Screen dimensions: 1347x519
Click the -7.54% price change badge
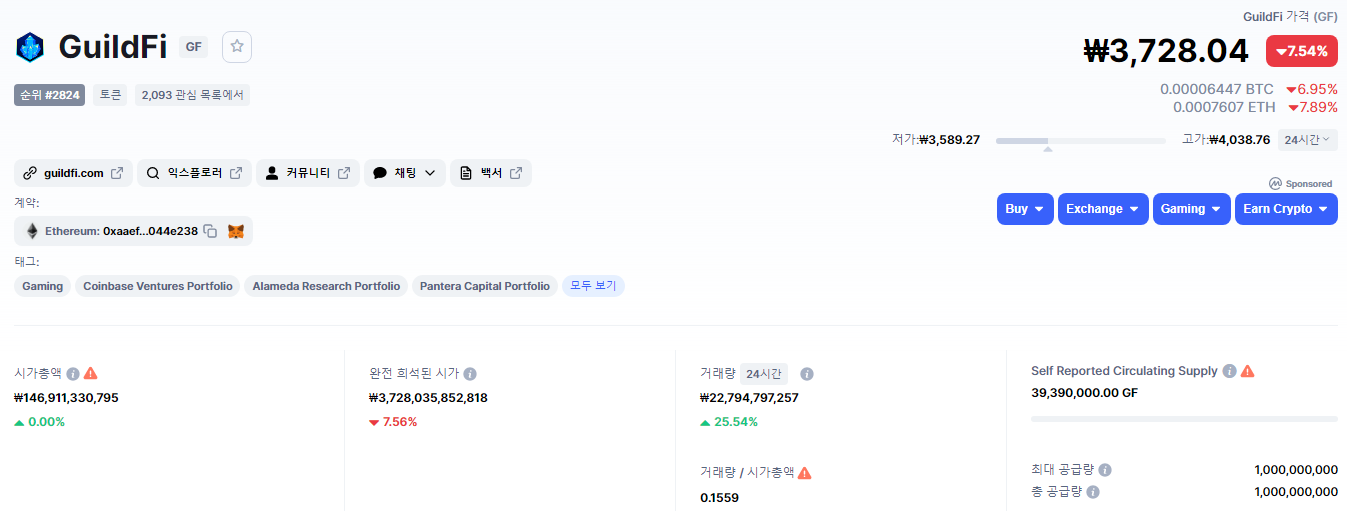(1302, 51)
